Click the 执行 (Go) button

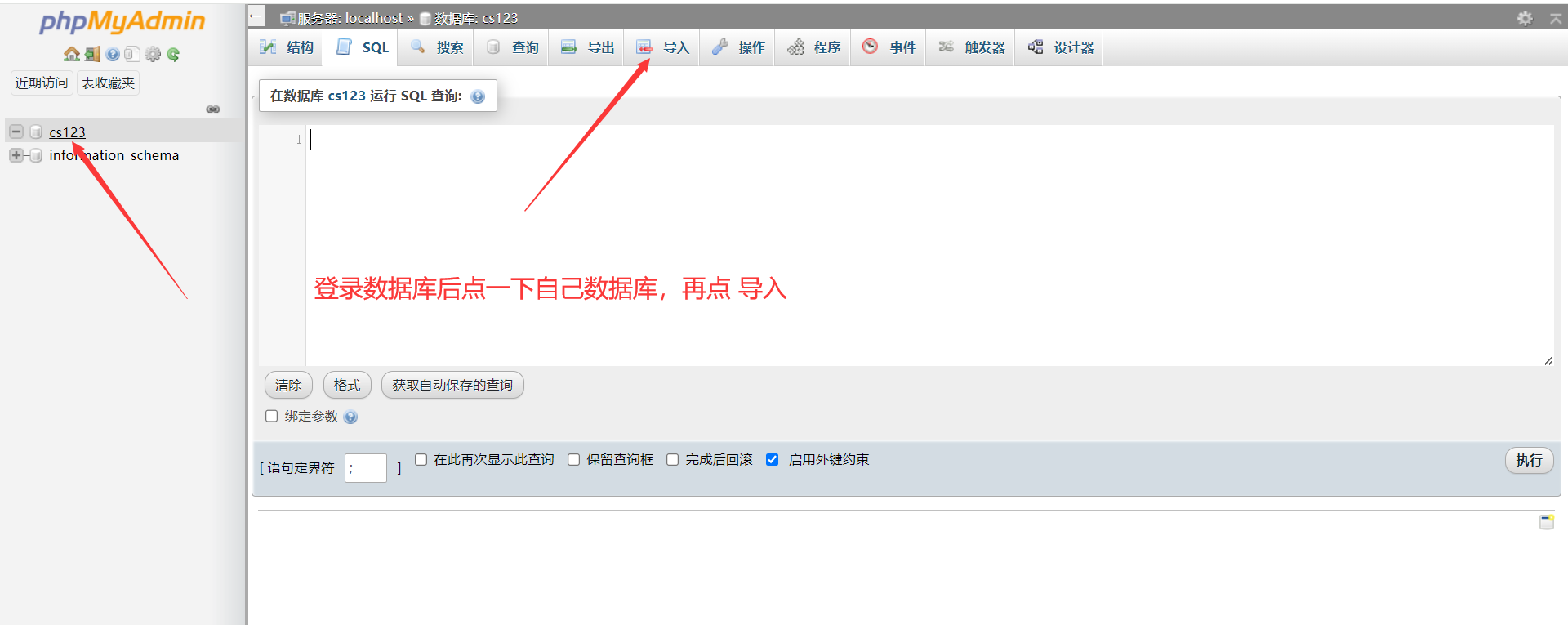point(1529,460)
